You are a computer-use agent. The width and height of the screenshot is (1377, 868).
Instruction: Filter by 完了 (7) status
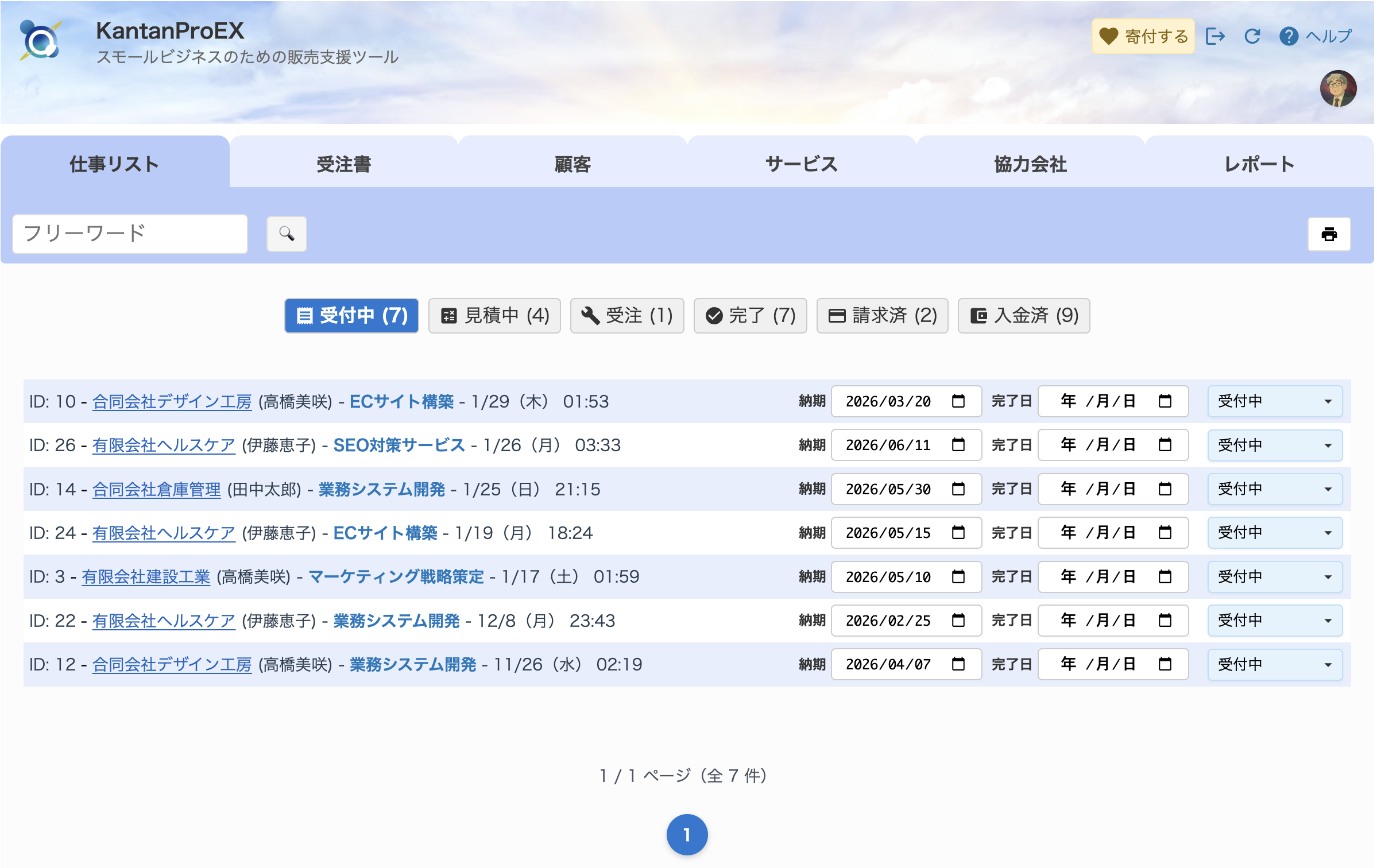coord(750,315)
